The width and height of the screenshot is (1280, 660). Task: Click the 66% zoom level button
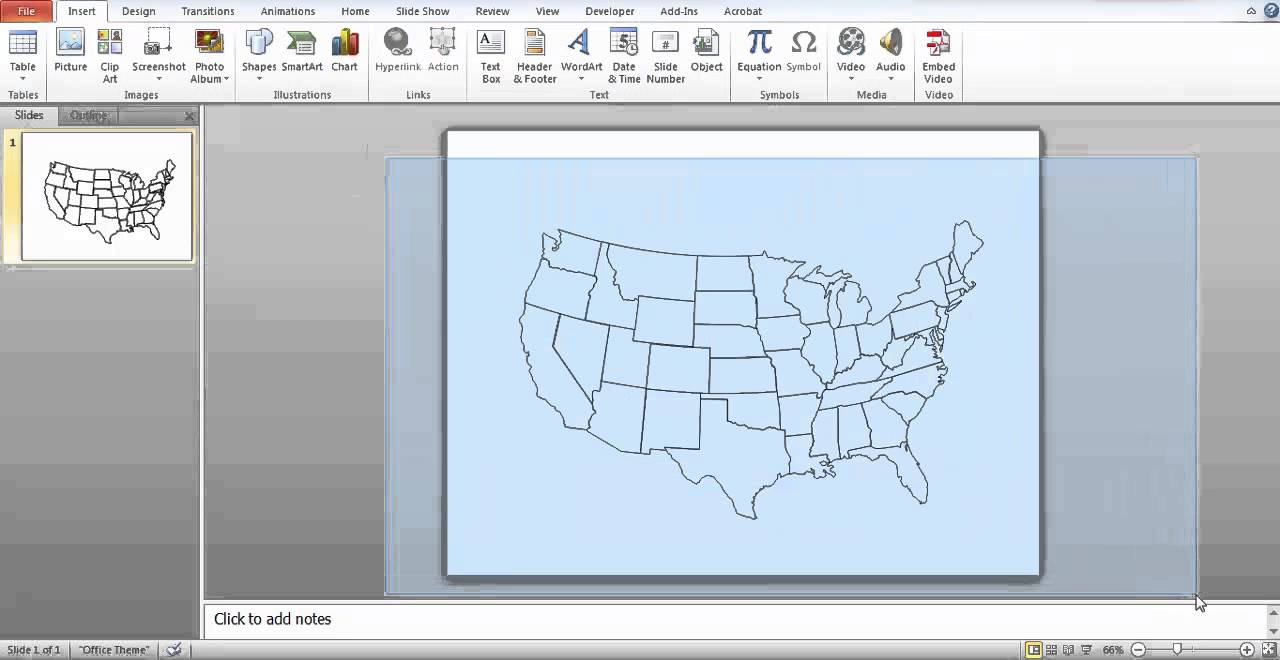1113,650
